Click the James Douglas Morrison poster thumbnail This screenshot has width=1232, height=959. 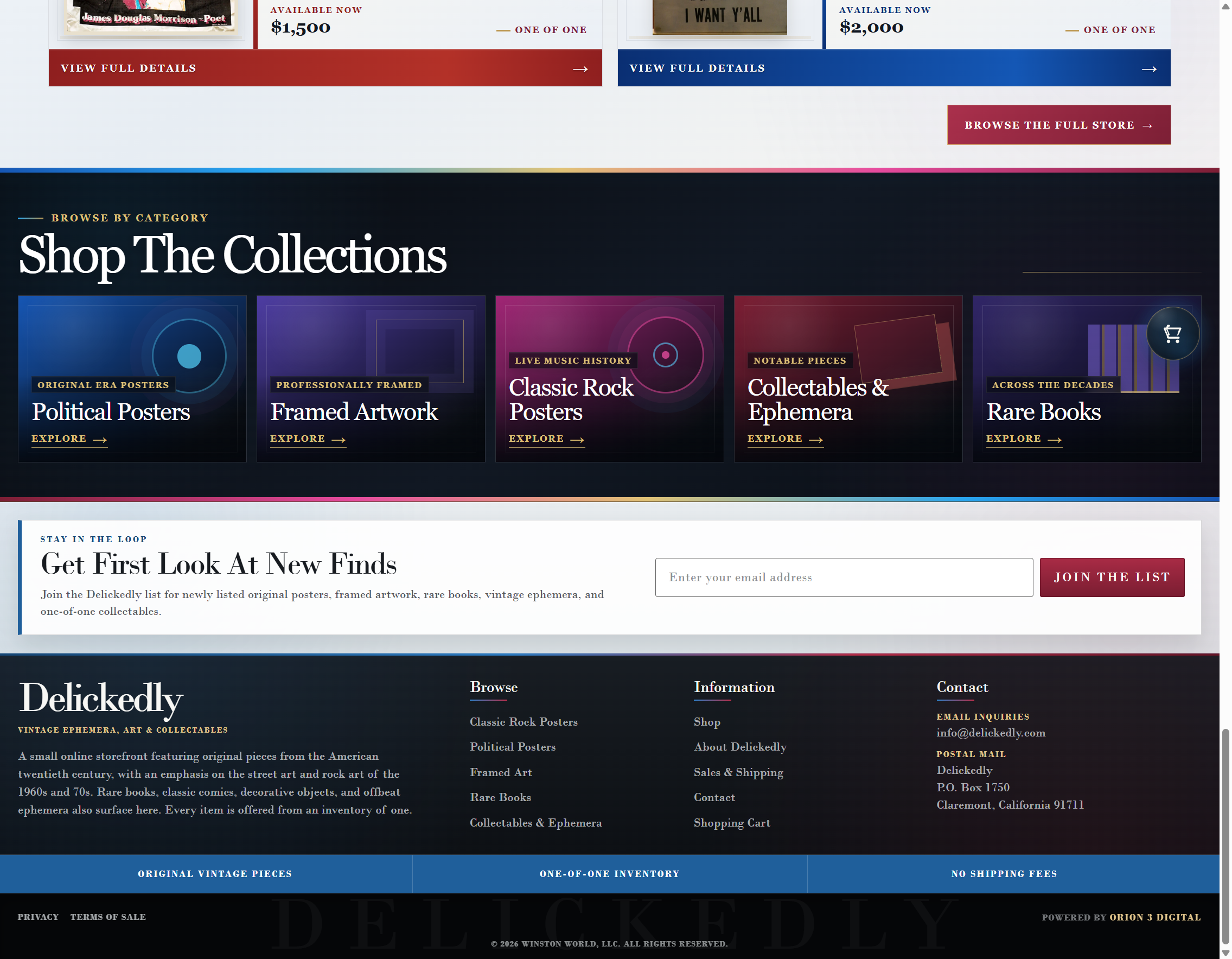151,17
